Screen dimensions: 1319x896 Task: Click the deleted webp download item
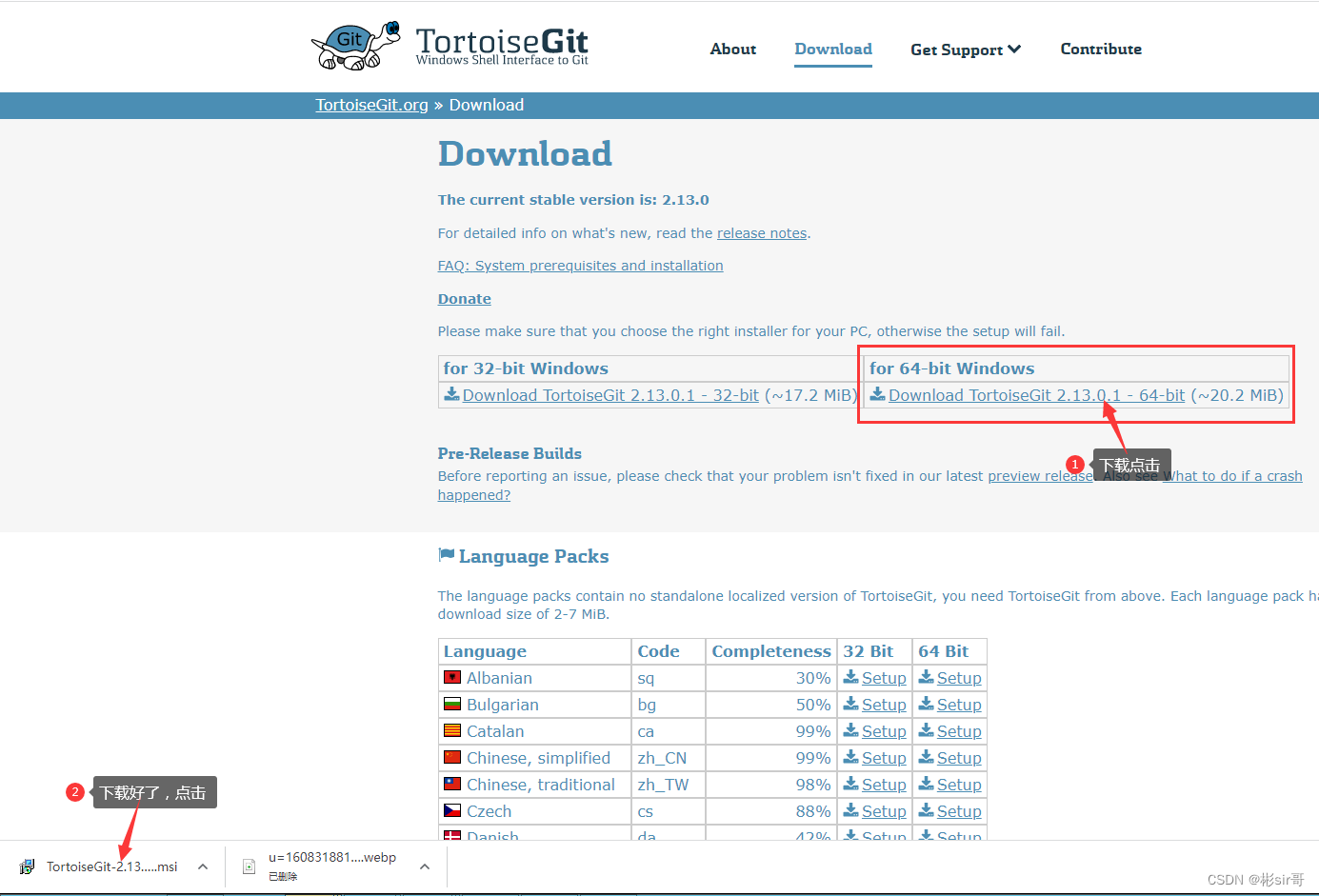point(331,866)
